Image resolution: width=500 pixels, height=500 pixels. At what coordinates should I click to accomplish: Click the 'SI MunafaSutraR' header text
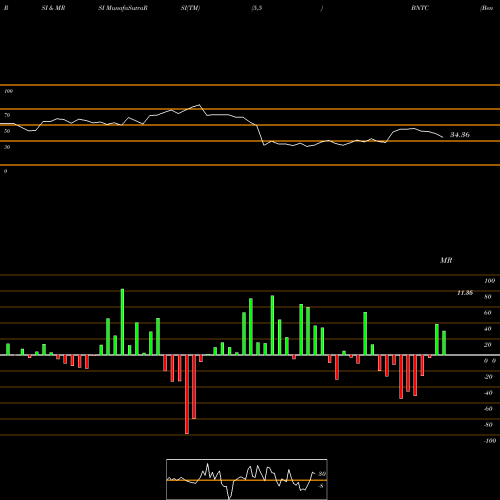pyautogui.click(x=123, y=8)
